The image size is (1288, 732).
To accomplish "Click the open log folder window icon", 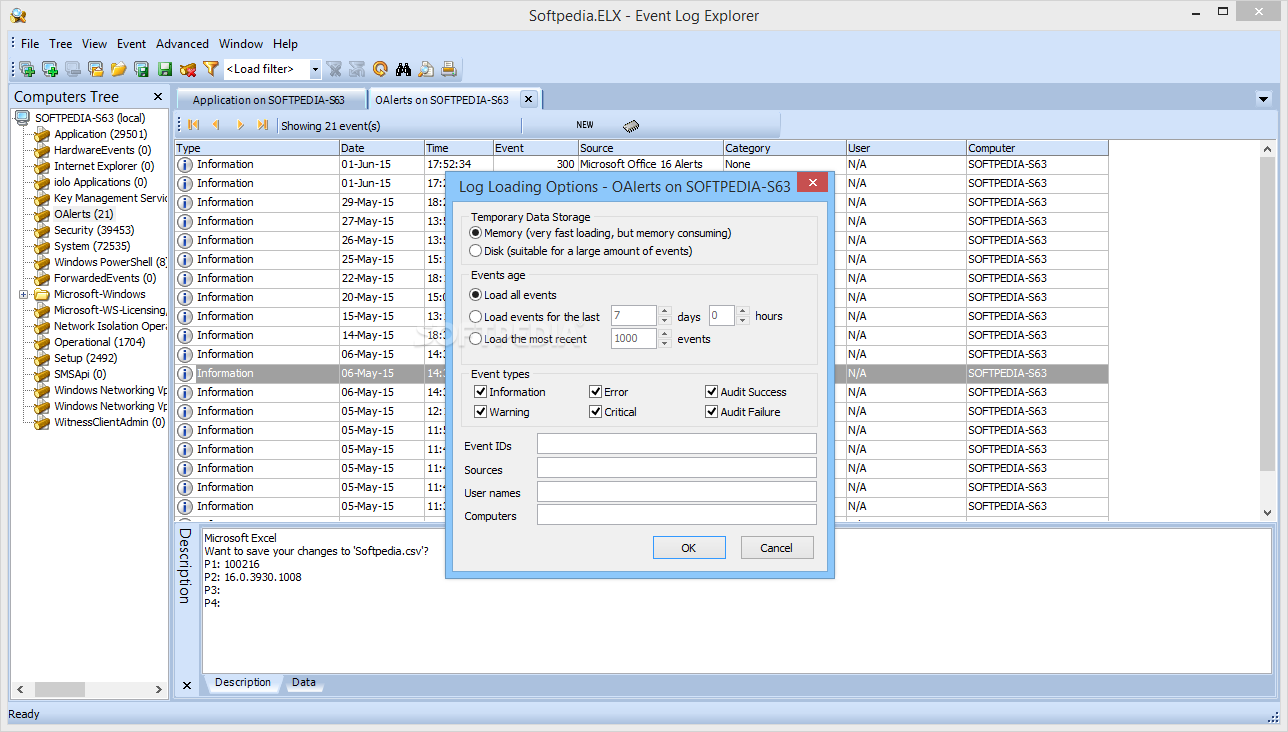I will pos(96,69).
